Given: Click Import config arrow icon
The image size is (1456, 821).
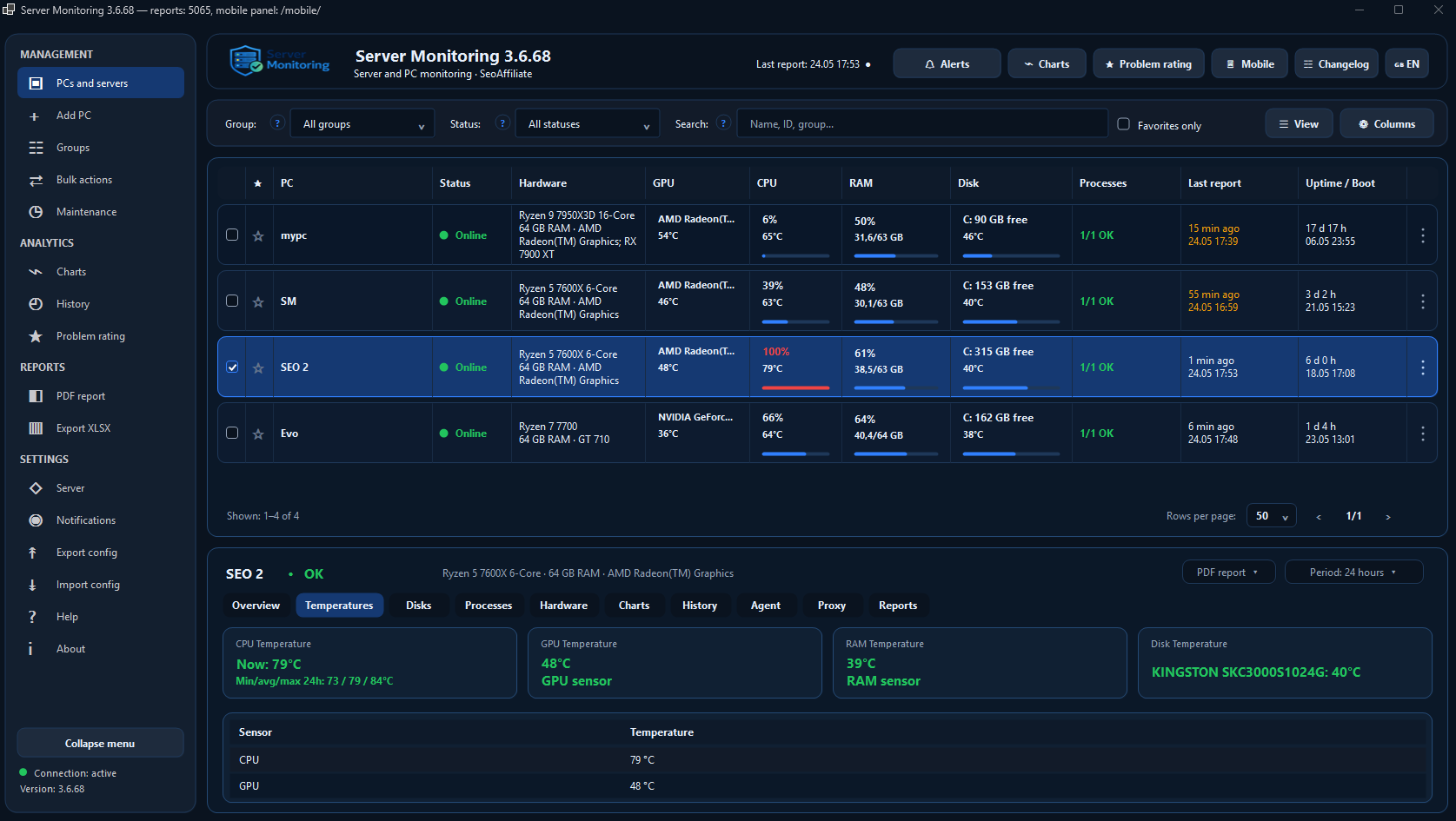Looking at the screenshot, I should point(33,585).
